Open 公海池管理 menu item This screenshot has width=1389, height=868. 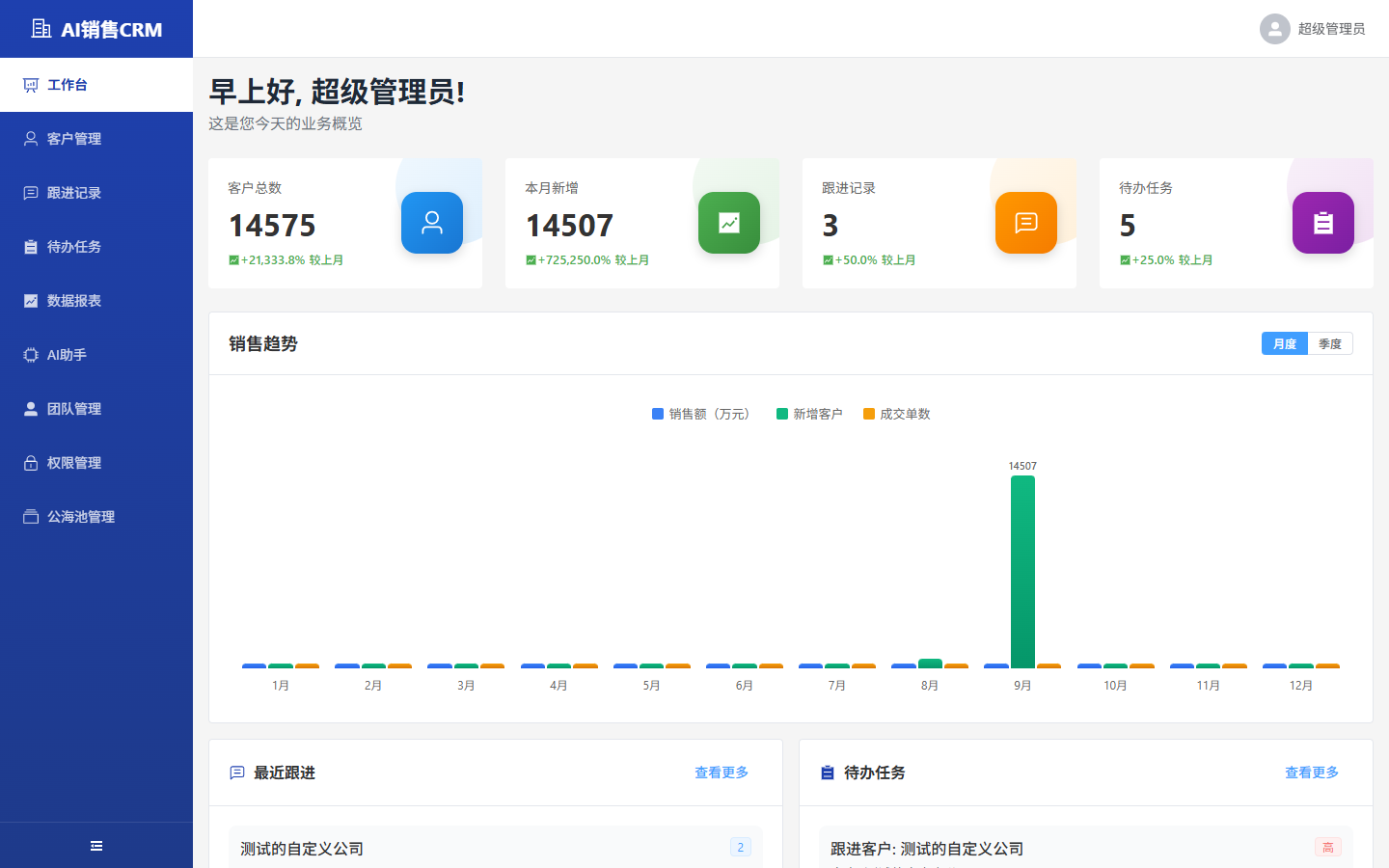point(96,517)
